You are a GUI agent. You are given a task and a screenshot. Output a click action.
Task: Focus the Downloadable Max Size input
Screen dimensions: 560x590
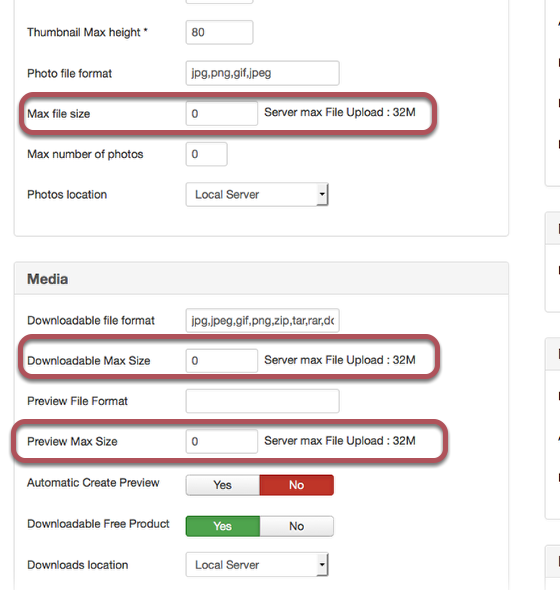click(x=222, y=361)
